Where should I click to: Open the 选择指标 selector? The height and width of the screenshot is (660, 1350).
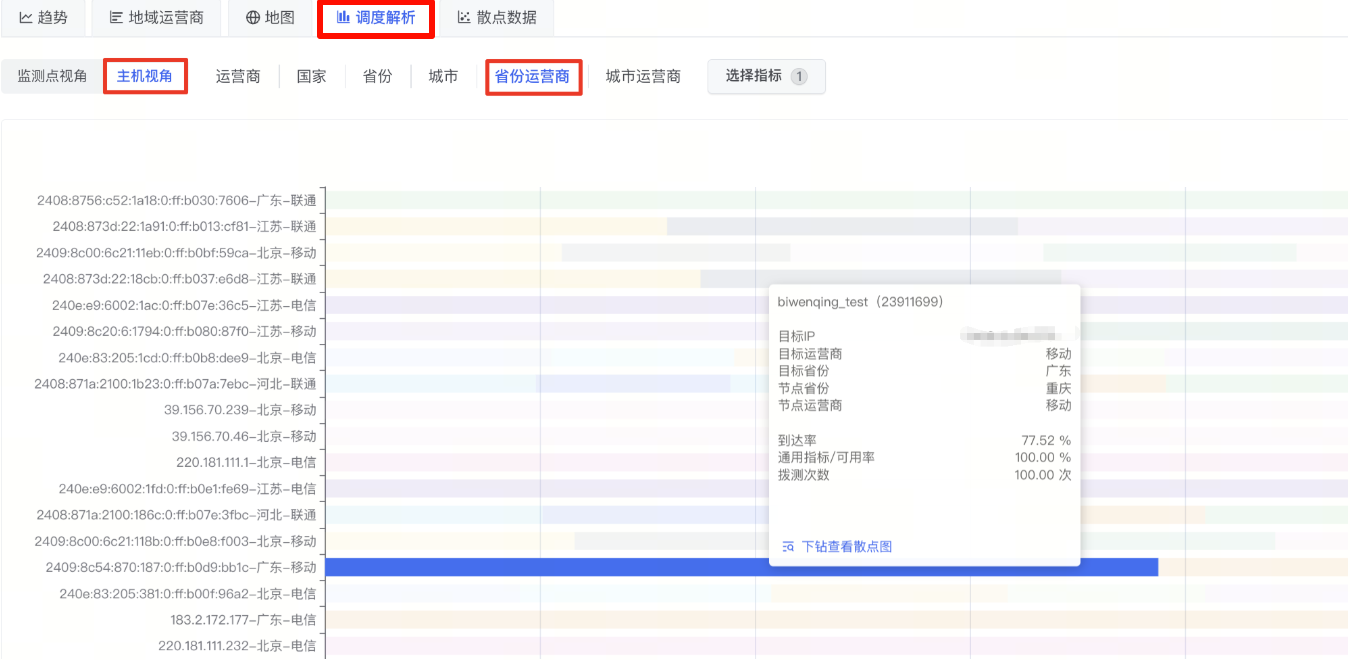tap(766, 76)
